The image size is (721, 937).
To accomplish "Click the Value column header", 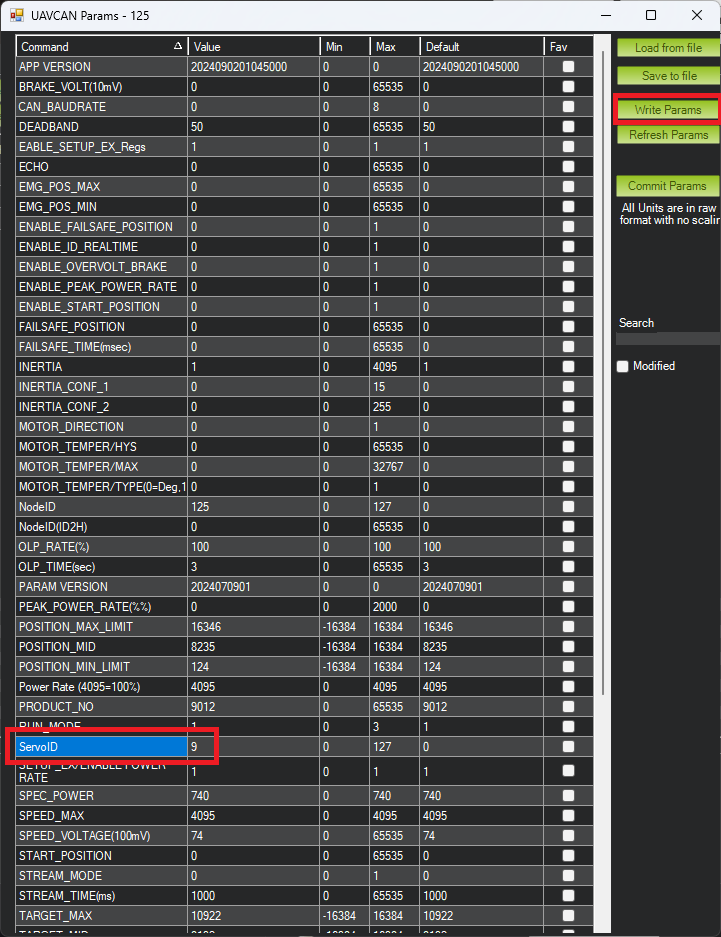I will click(x=254, y=47).
